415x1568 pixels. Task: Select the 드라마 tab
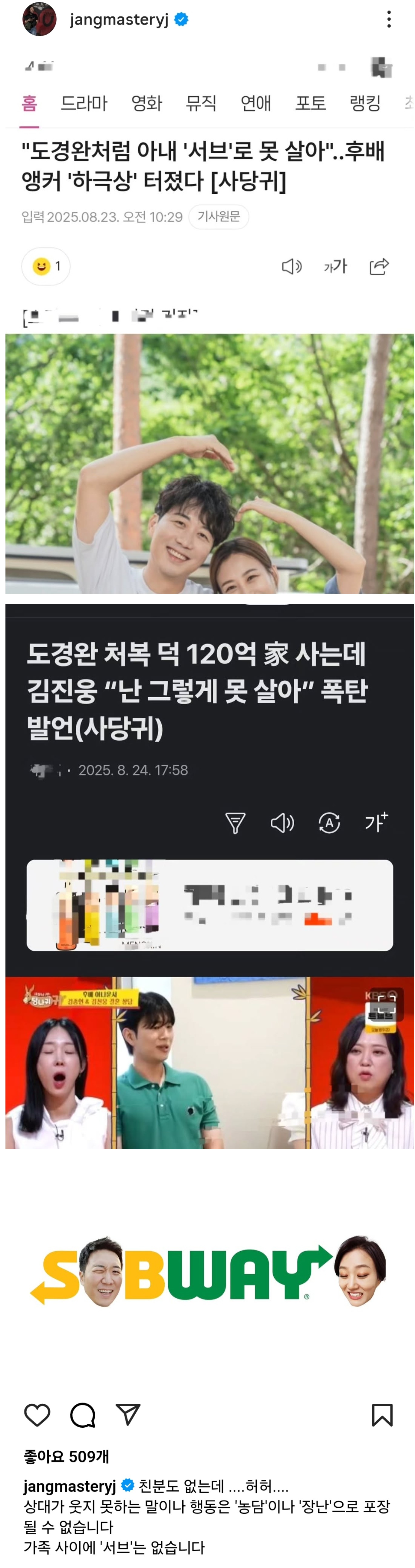(84, 103)
